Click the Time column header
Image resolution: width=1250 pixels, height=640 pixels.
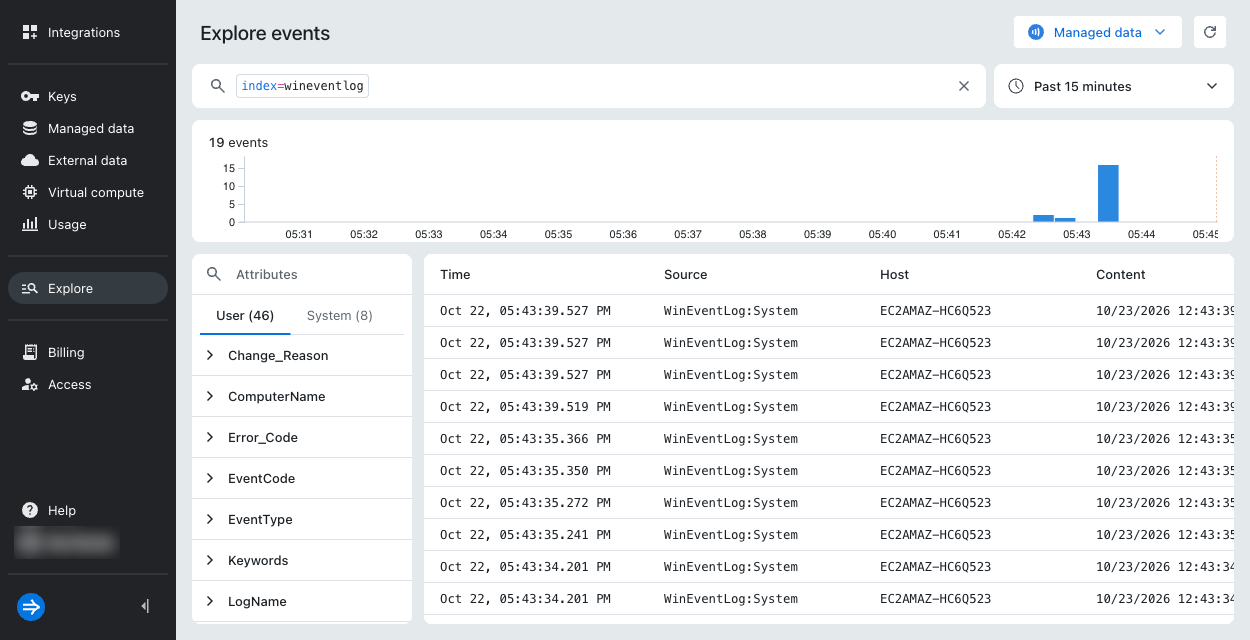point(455,274)
